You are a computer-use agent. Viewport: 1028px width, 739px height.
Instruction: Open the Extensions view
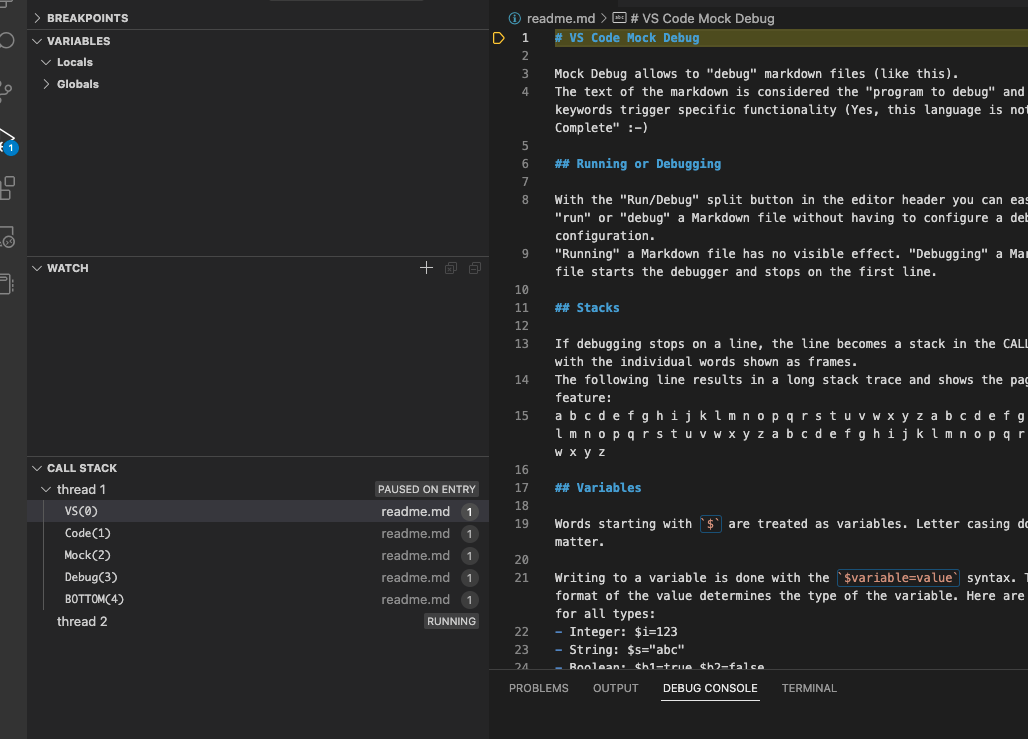(7, 188)
